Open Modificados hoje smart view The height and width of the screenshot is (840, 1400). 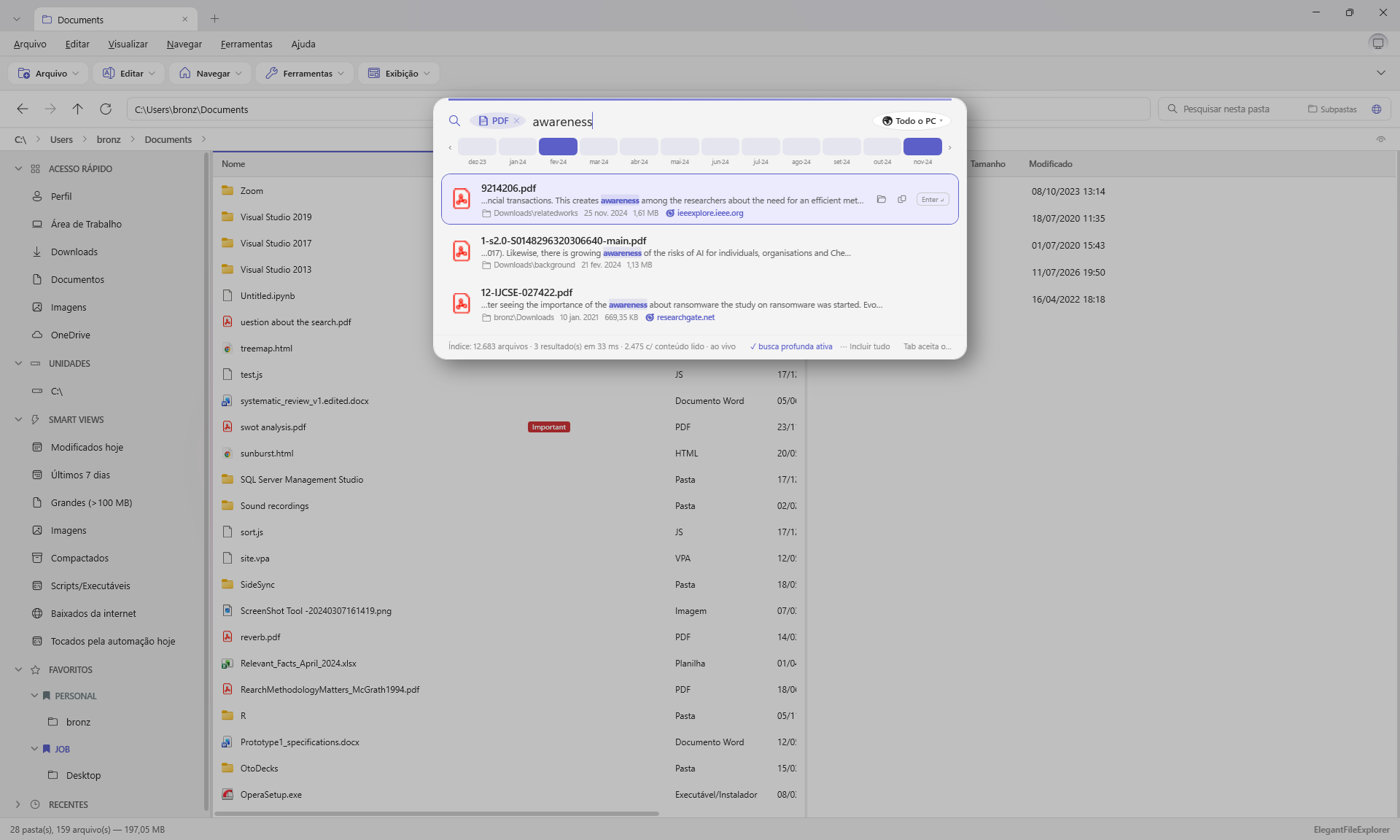tap(87, 447)
